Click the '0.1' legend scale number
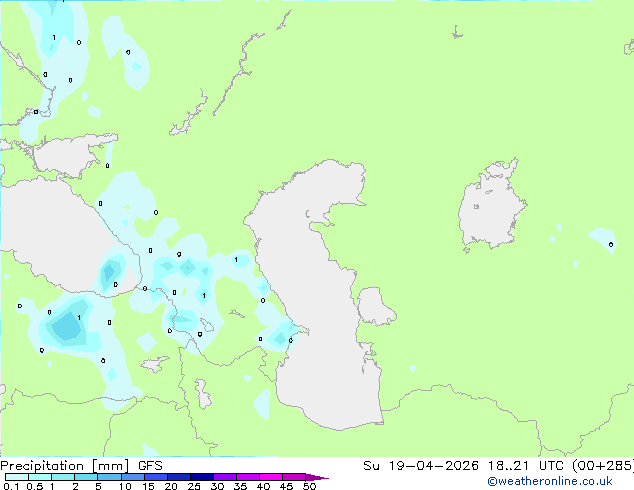The height and width of the screenshot is (490, 634). coord(12,486)
